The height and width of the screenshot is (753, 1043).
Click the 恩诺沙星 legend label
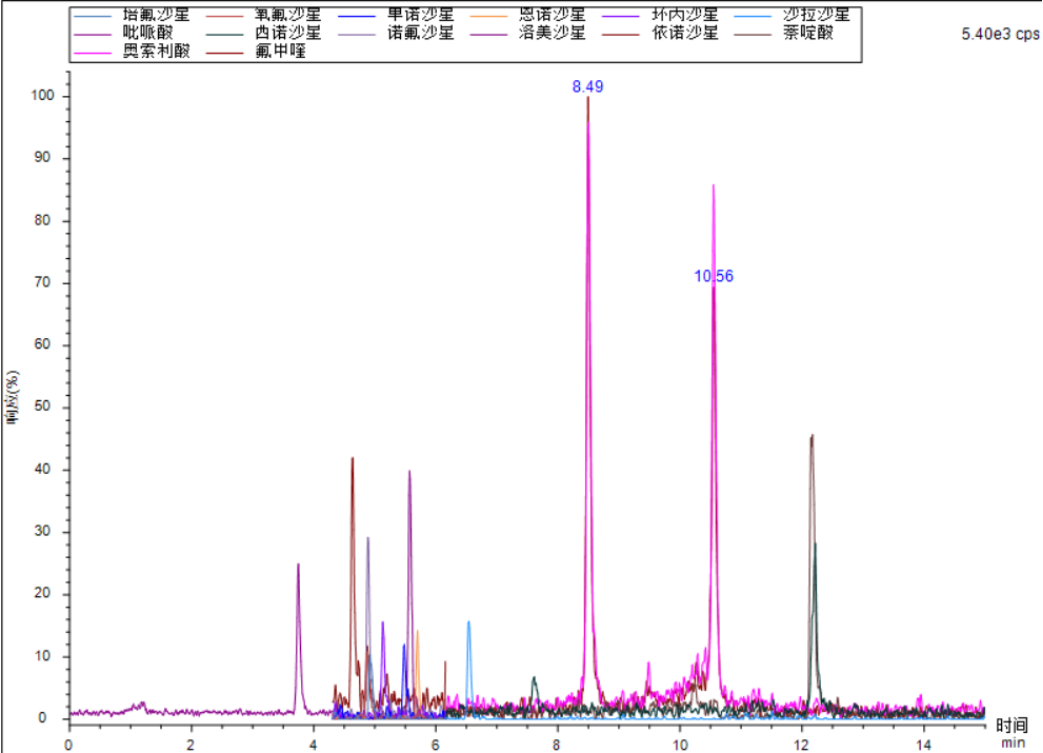pyautogui.click(x=552, y=15)
